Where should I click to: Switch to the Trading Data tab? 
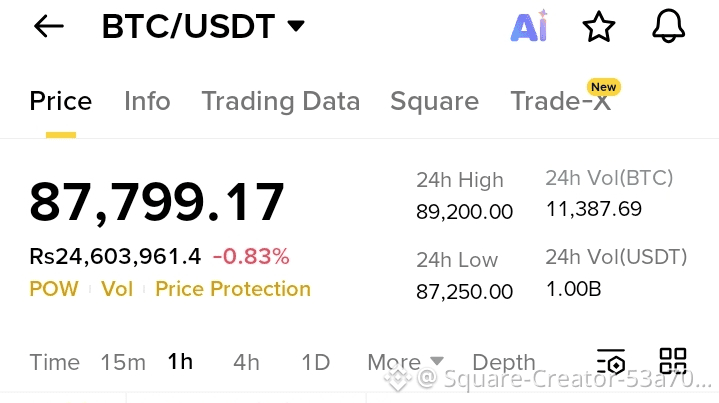[281, 101]
